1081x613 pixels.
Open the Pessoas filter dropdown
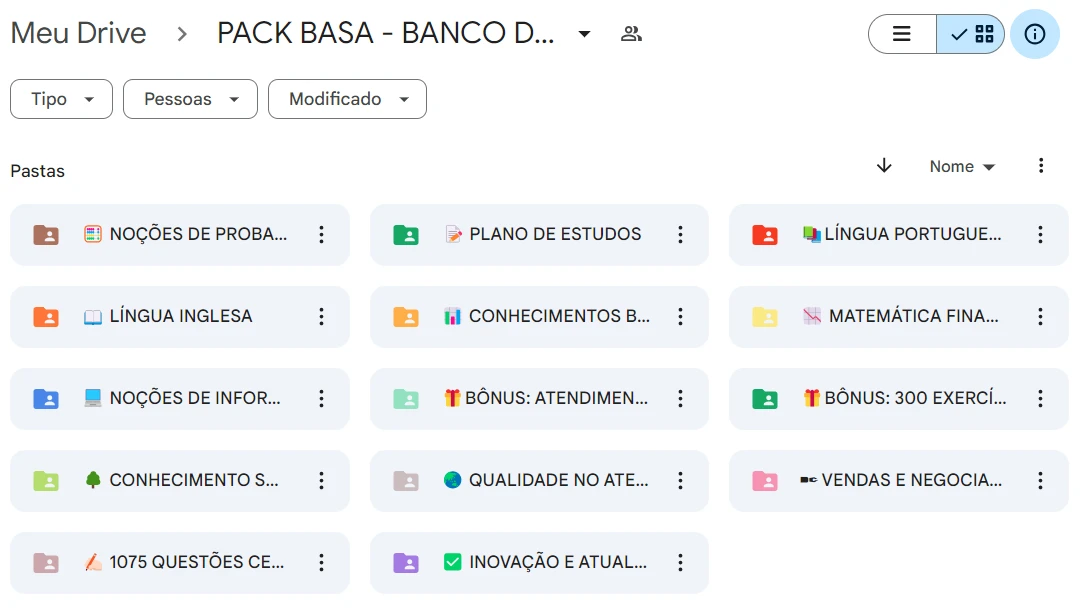[x=190, y=99]
